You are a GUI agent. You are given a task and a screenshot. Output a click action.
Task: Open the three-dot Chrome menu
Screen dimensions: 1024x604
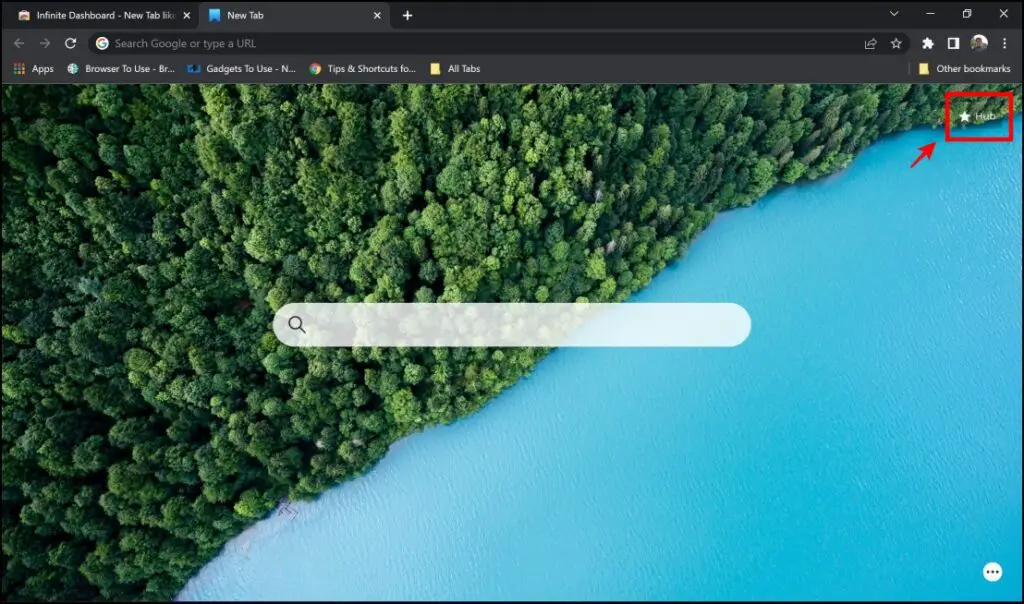[x=1004, y=43]
